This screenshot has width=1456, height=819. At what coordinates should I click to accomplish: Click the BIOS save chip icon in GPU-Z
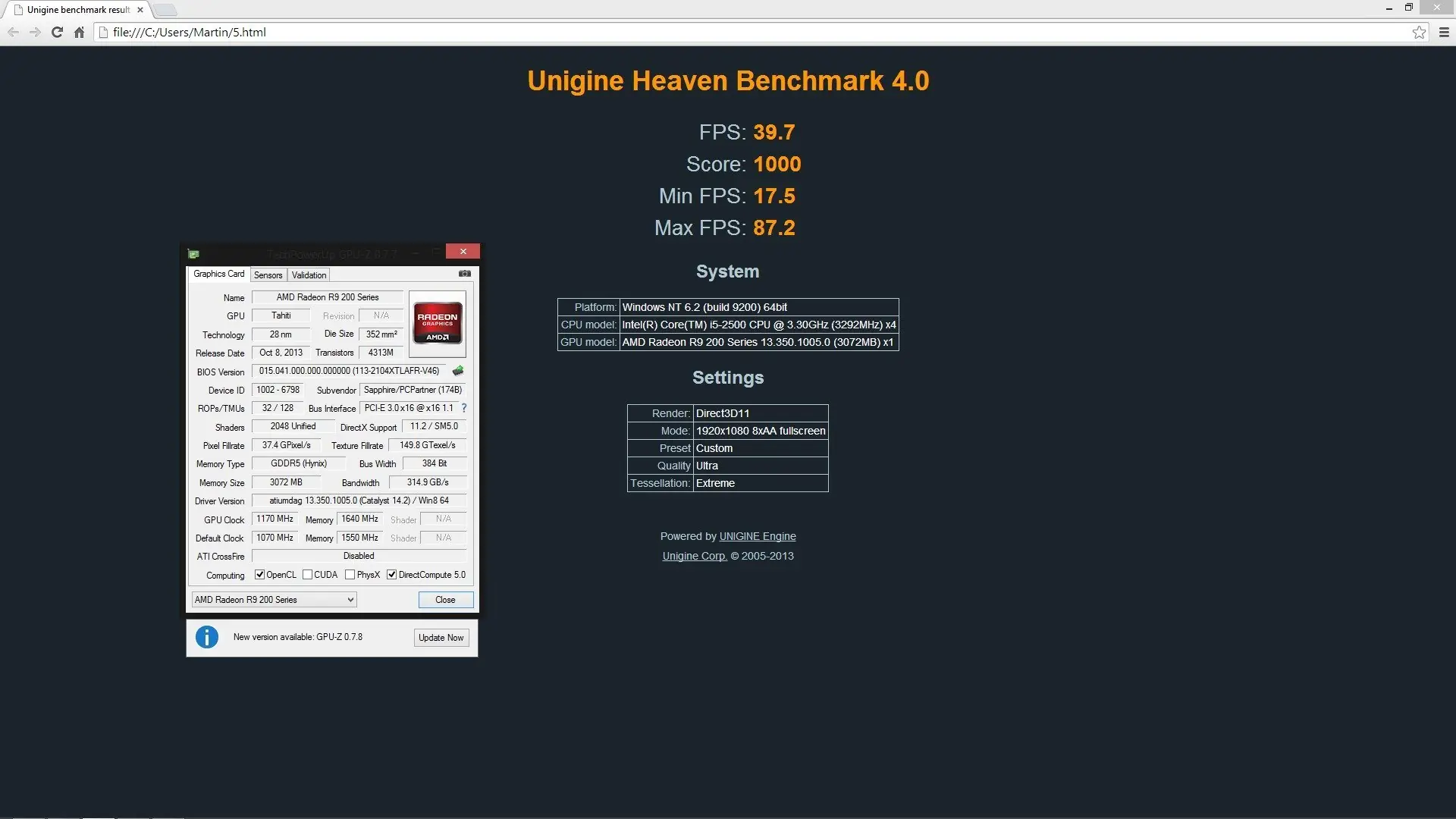(458, 371)
